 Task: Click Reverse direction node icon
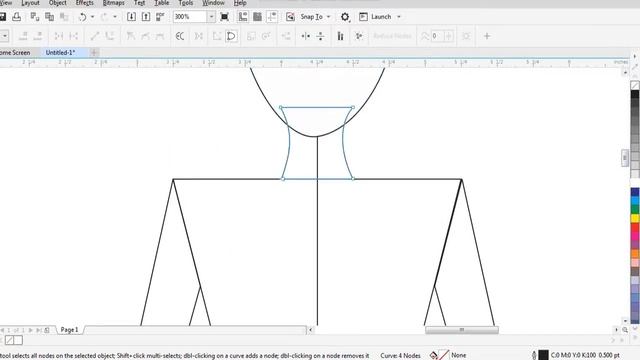[x=180, y=36]
